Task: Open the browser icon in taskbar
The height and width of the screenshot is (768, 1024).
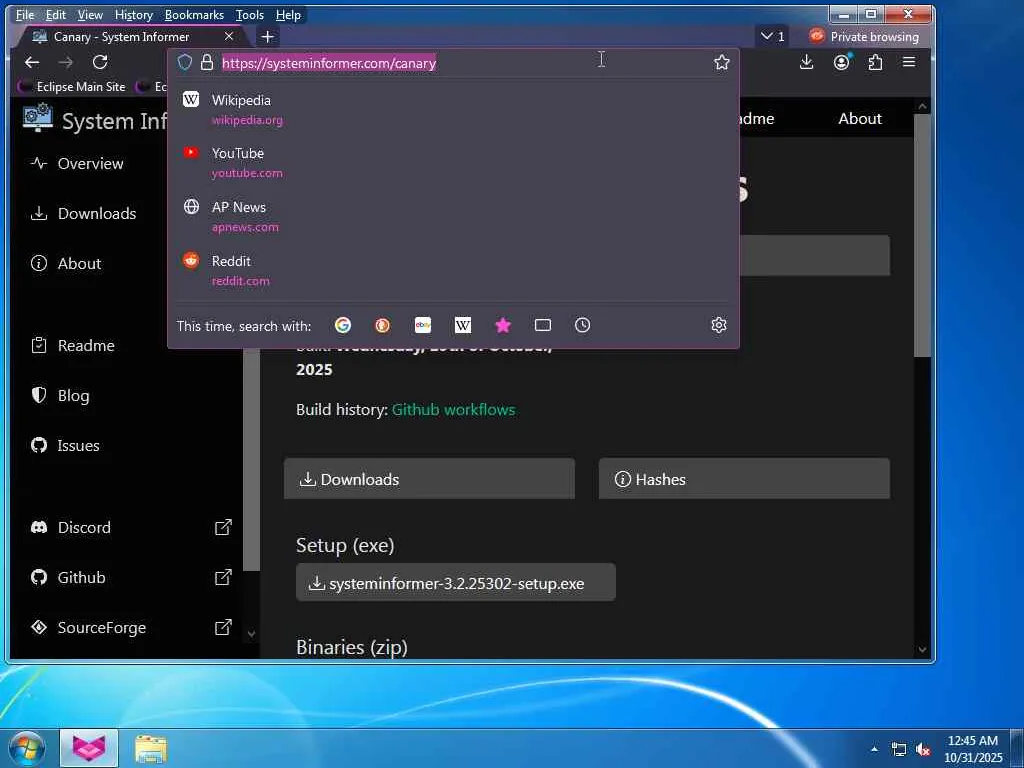Action: [89, 748]
